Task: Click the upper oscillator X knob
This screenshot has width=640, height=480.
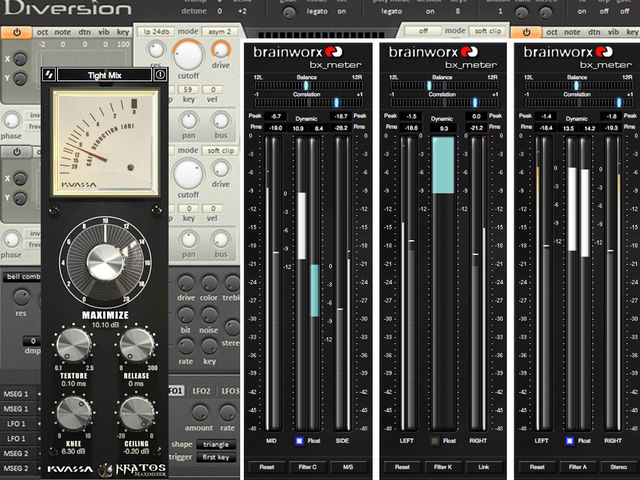Action: 20,59
